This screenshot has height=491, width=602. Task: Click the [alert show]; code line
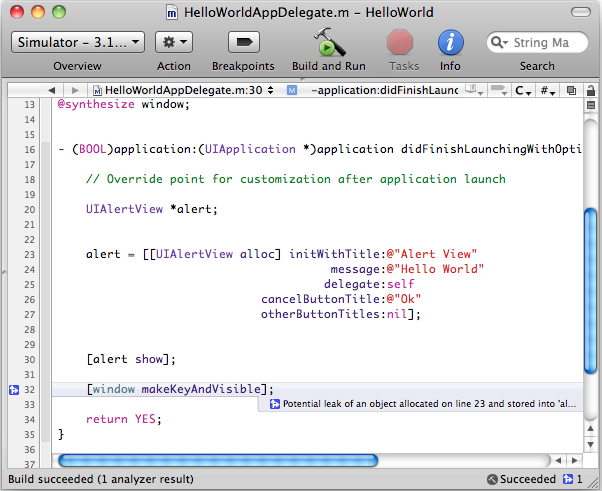pos(131,360)
